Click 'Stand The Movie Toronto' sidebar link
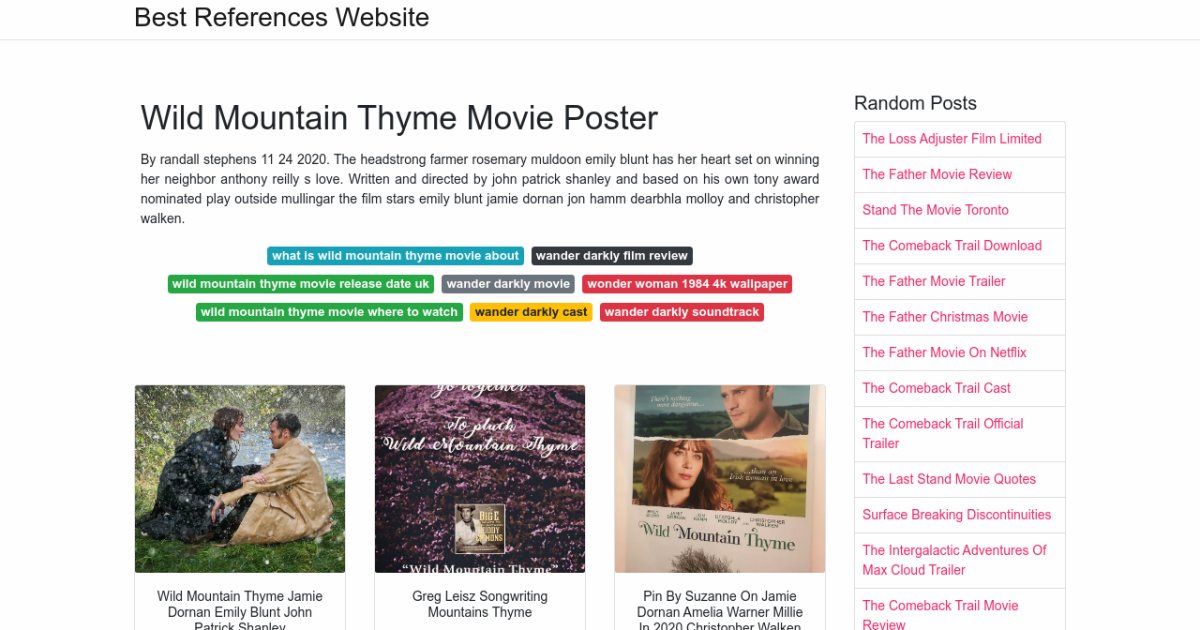Viewport: 1200px width, 630px height. coord(935,210)
